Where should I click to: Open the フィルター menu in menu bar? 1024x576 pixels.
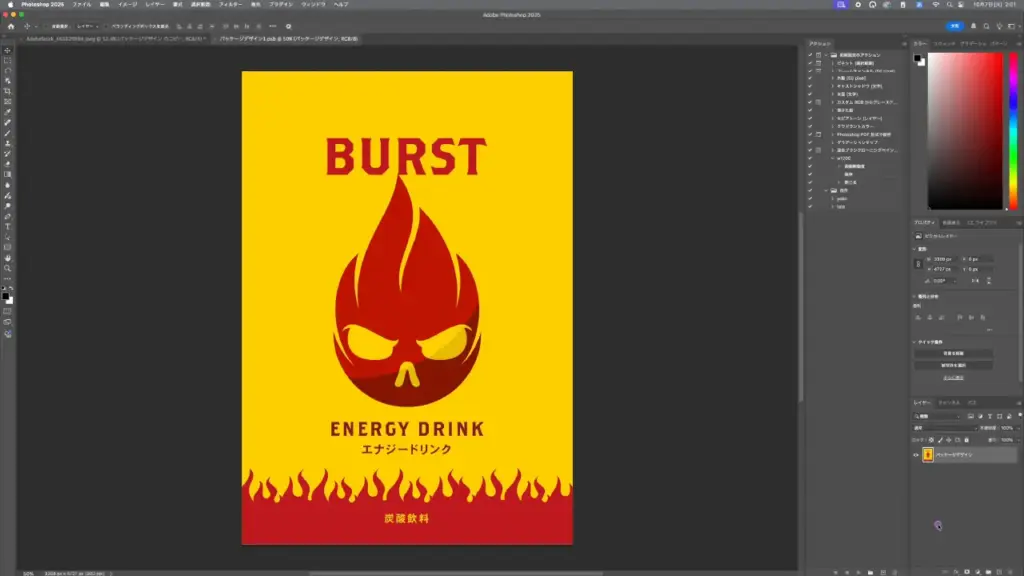[x=230, y=4]
